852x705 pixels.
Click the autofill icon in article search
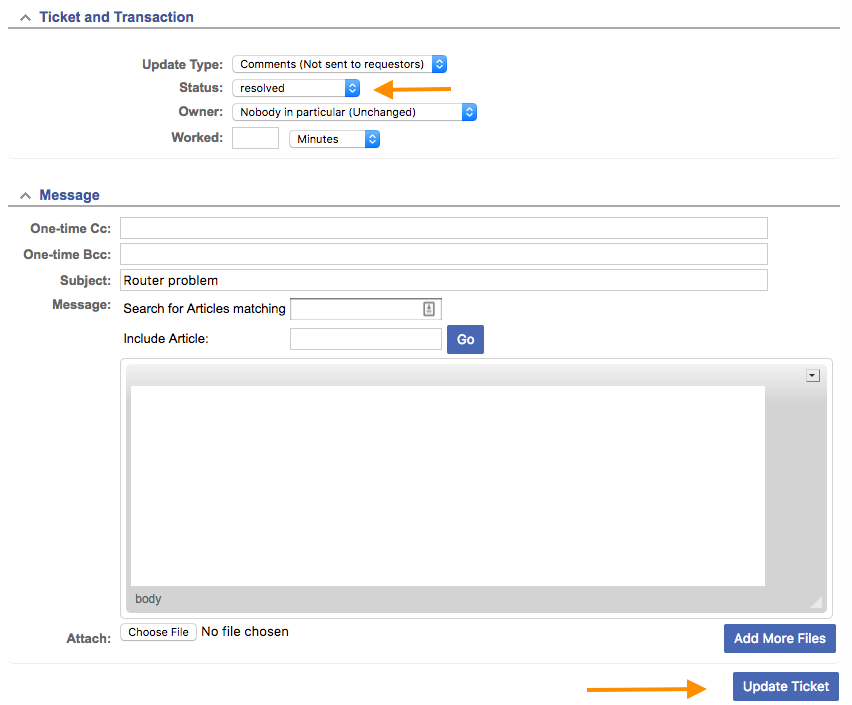tap(429, 309)
